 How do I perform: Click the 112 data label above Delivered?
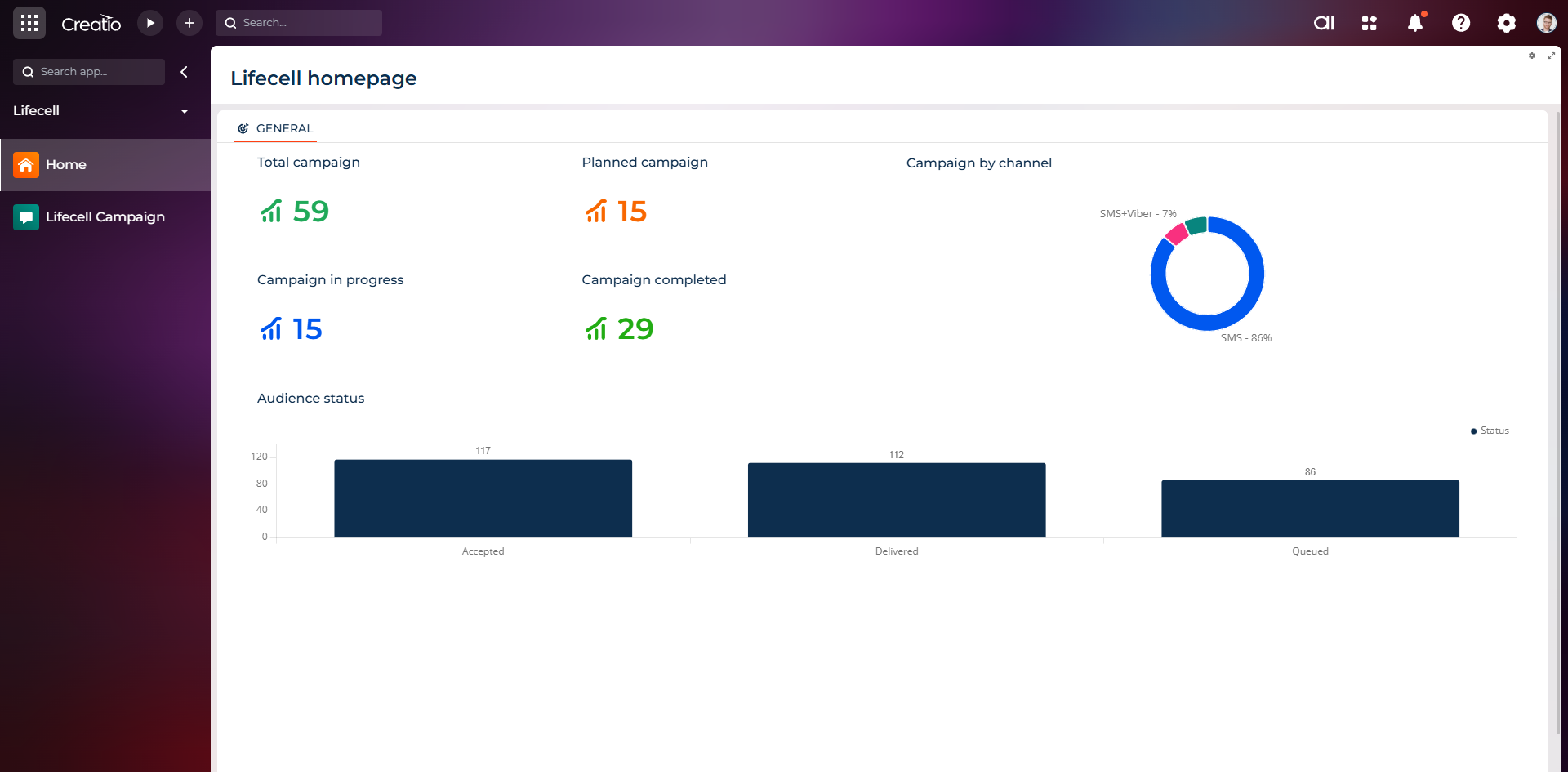pos(897,455)
